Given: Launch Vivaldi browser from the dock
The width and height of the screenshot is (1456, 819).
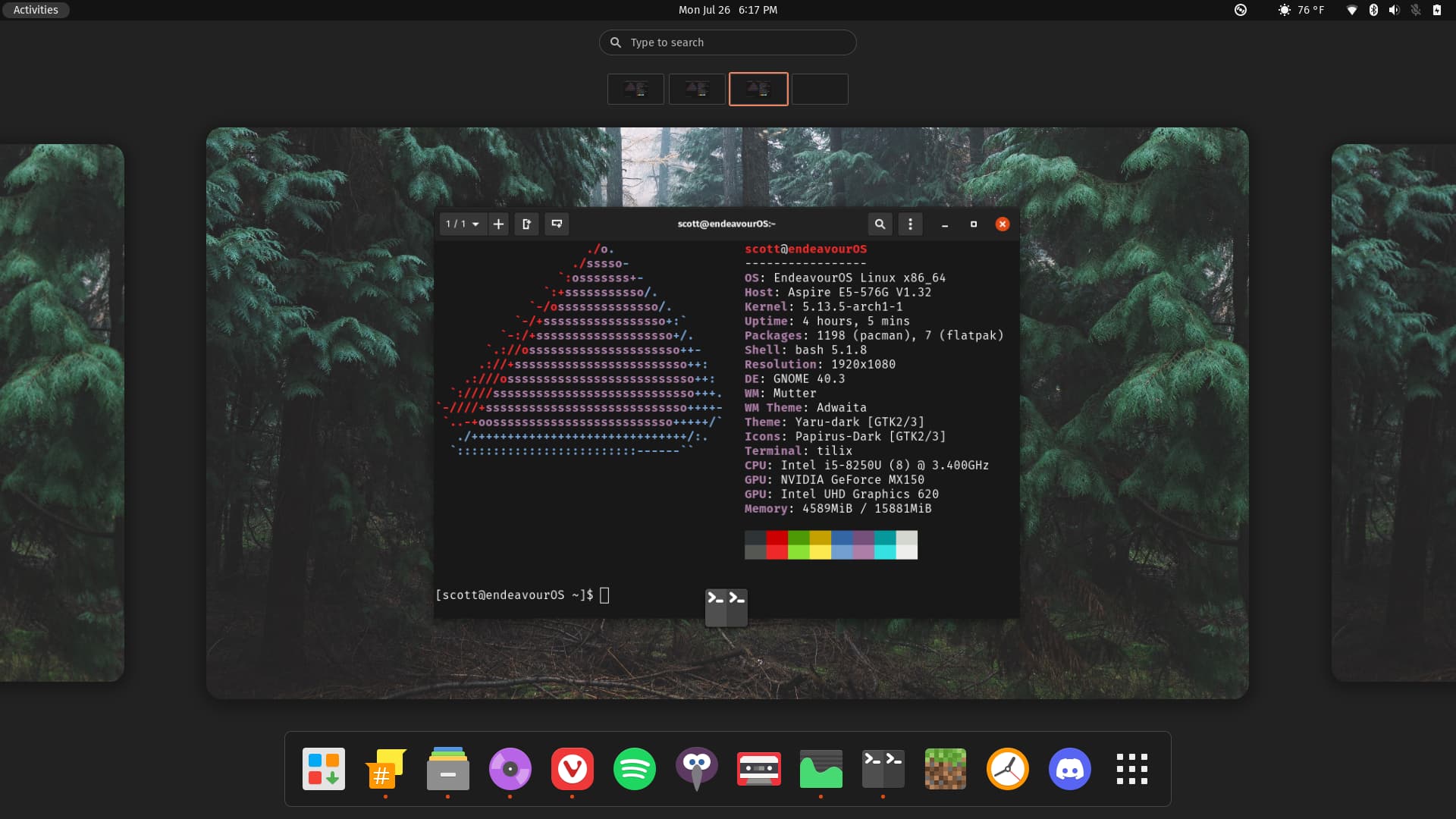Looking at the screenshot, I should coord(573,768).
